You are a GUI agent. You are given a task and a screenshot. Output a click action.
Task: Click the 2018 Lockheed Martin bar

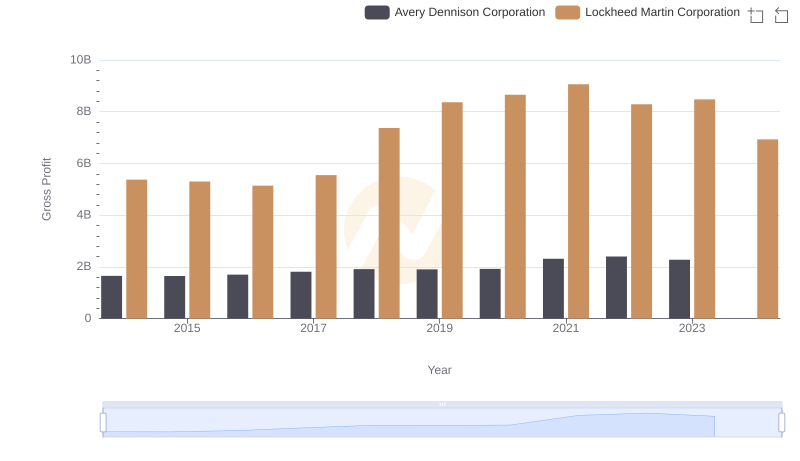(x=389, y=223)
